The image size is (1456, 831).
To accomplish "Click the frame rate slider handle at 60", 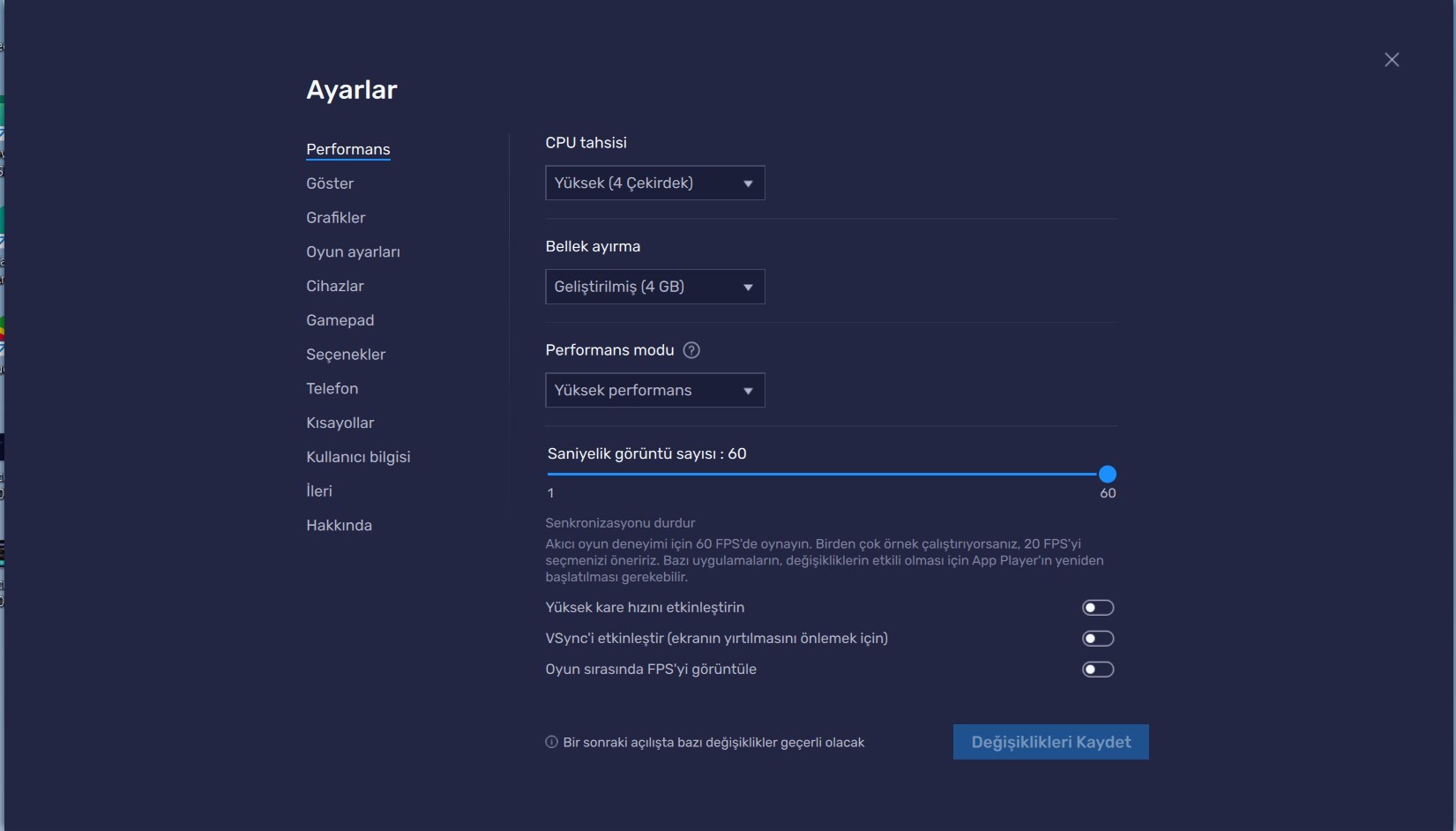I will click(1108, 475).
